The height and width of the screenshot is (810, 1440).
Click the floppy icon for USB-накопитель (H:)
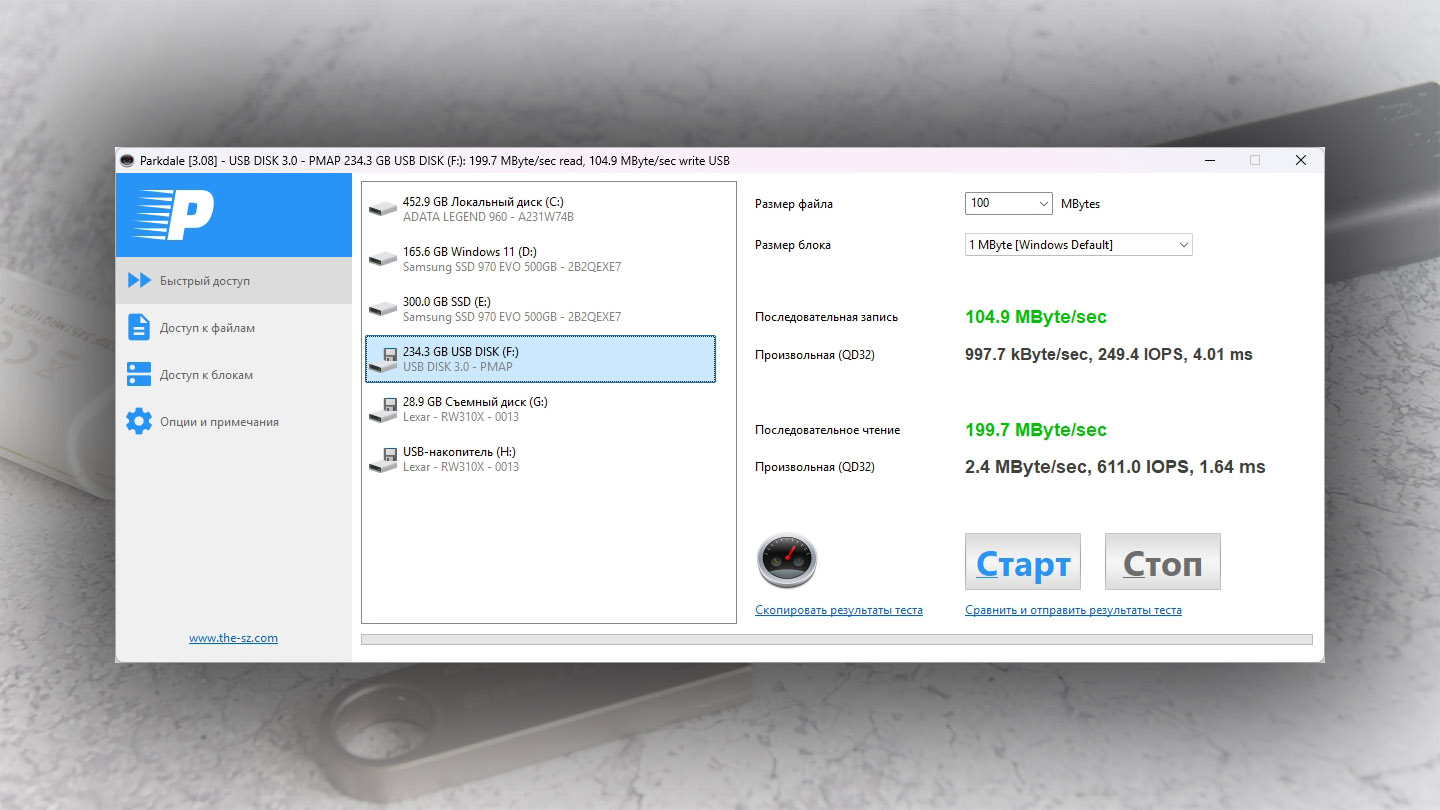382,459
